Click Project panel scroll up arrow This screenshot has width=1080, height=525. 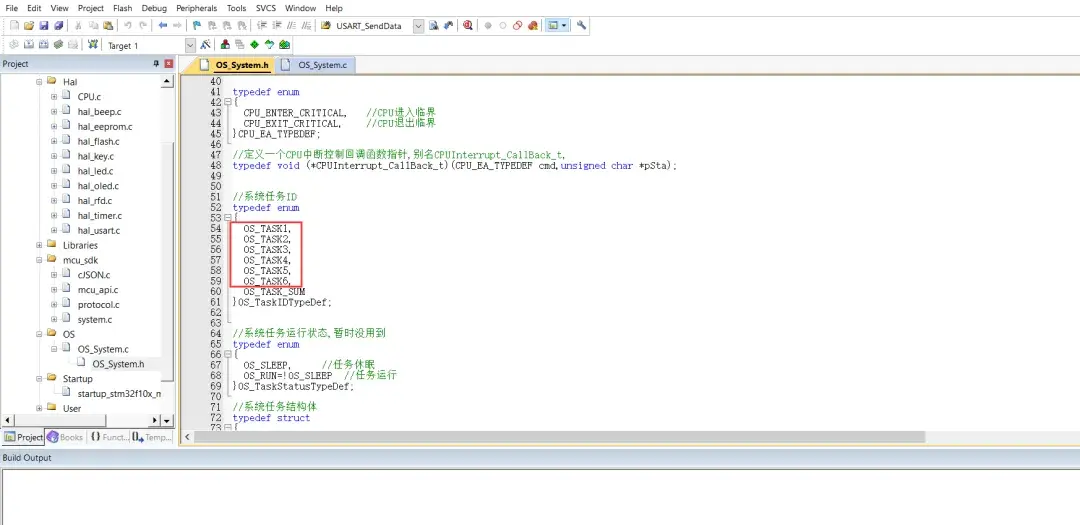(167, 81)
